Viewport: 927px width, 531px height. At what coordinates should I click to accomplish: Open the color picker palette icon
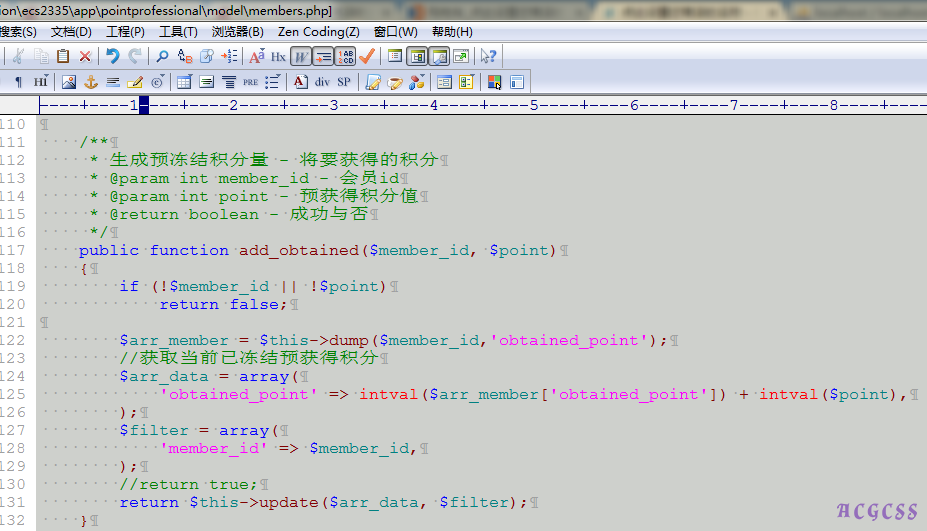[x=494, y=82]
